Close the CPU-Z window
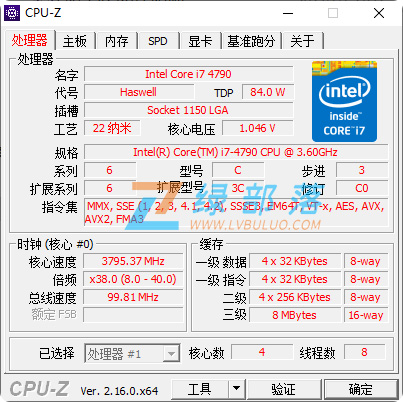Viewport: 403px width, 402px height. point(379,13)
